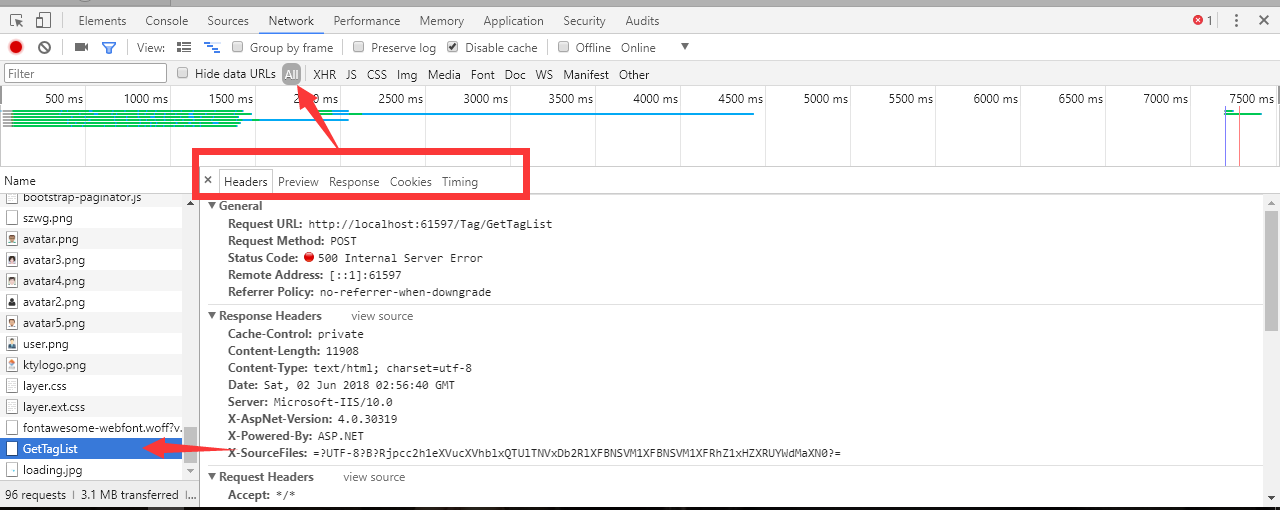The image size is (1280, 510).
Task: Collapse the Request Headers section
Action: [x=212, y=477]
